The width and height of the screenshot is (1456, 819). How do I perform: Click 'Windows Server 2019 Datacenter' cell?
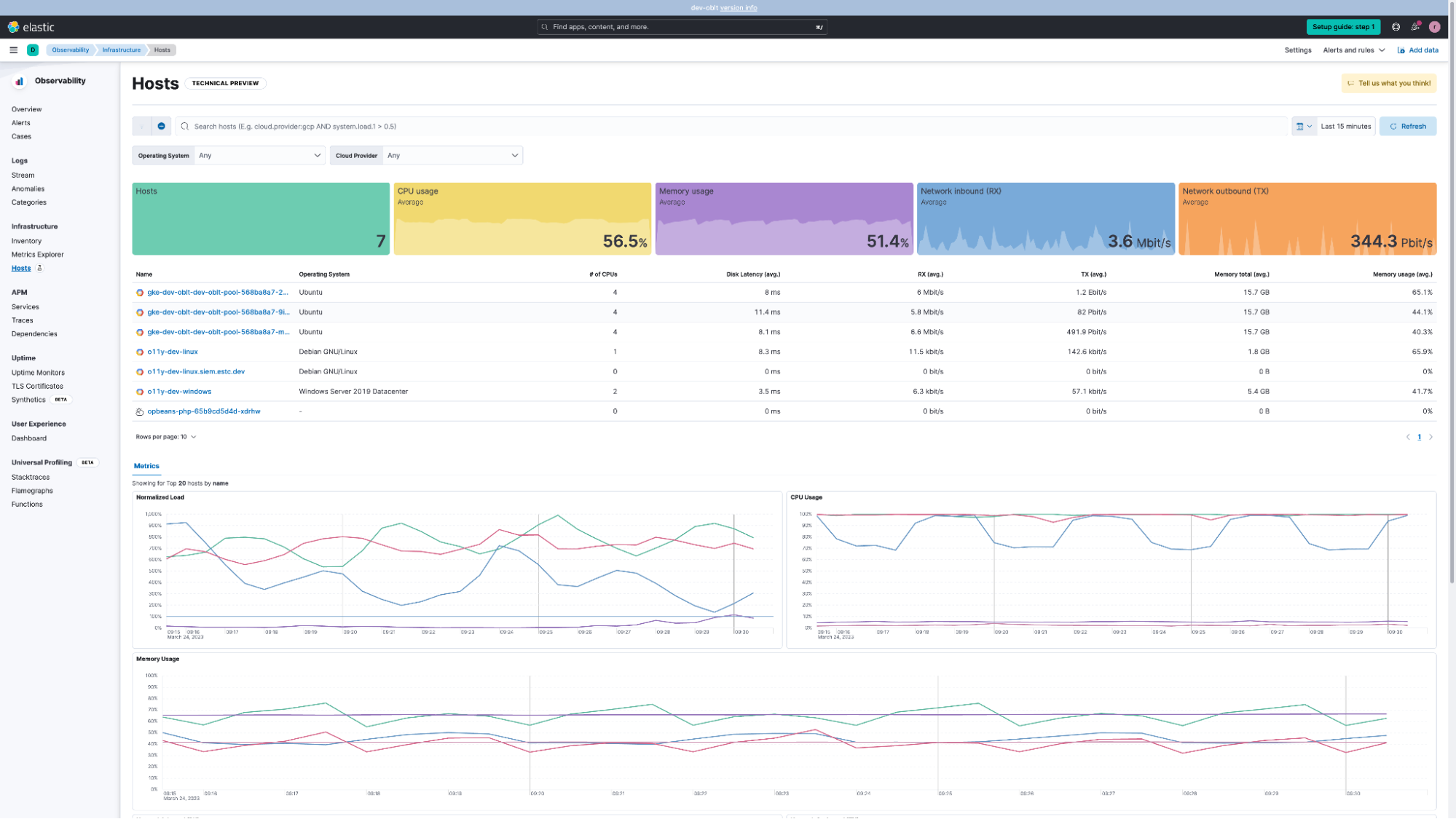tap(353, 392)
